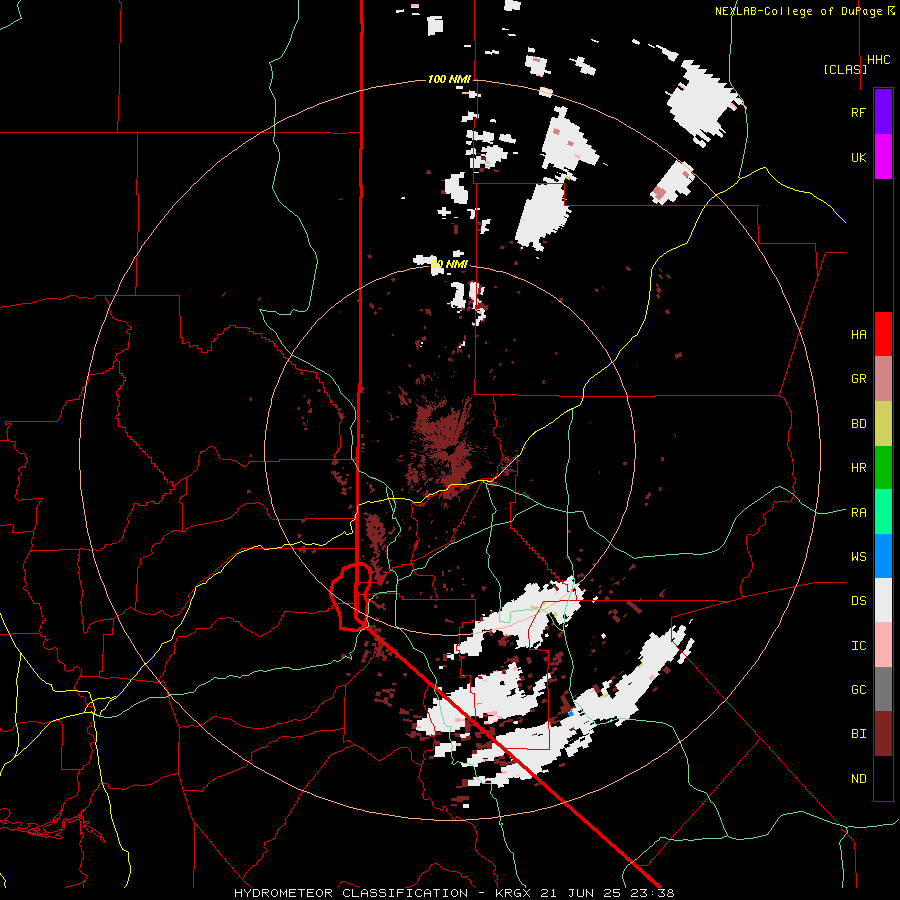Select the IC light-pink legend swatch
The height and width of the screenshot is (900, 900).
click(x=883, y=645)
